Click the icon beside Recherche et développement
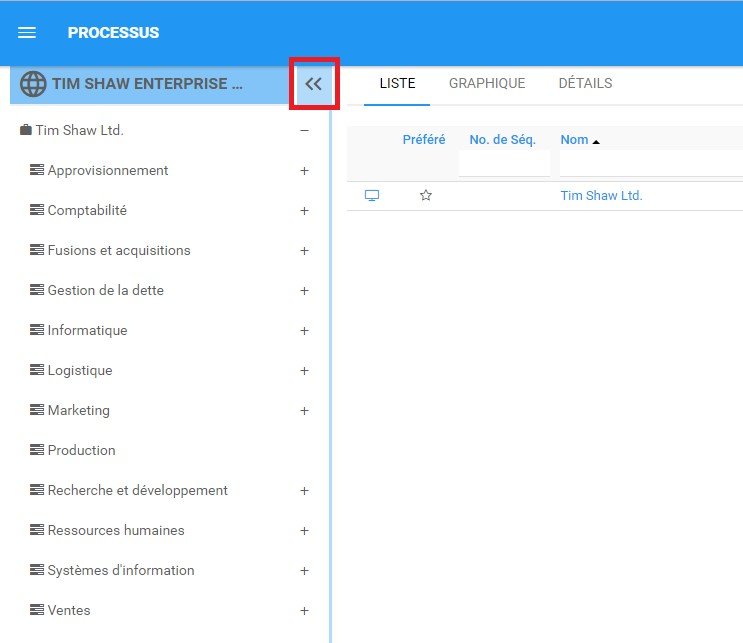Image resolution: width=743 pixels, height=643 pixels. tap(37, 490)
